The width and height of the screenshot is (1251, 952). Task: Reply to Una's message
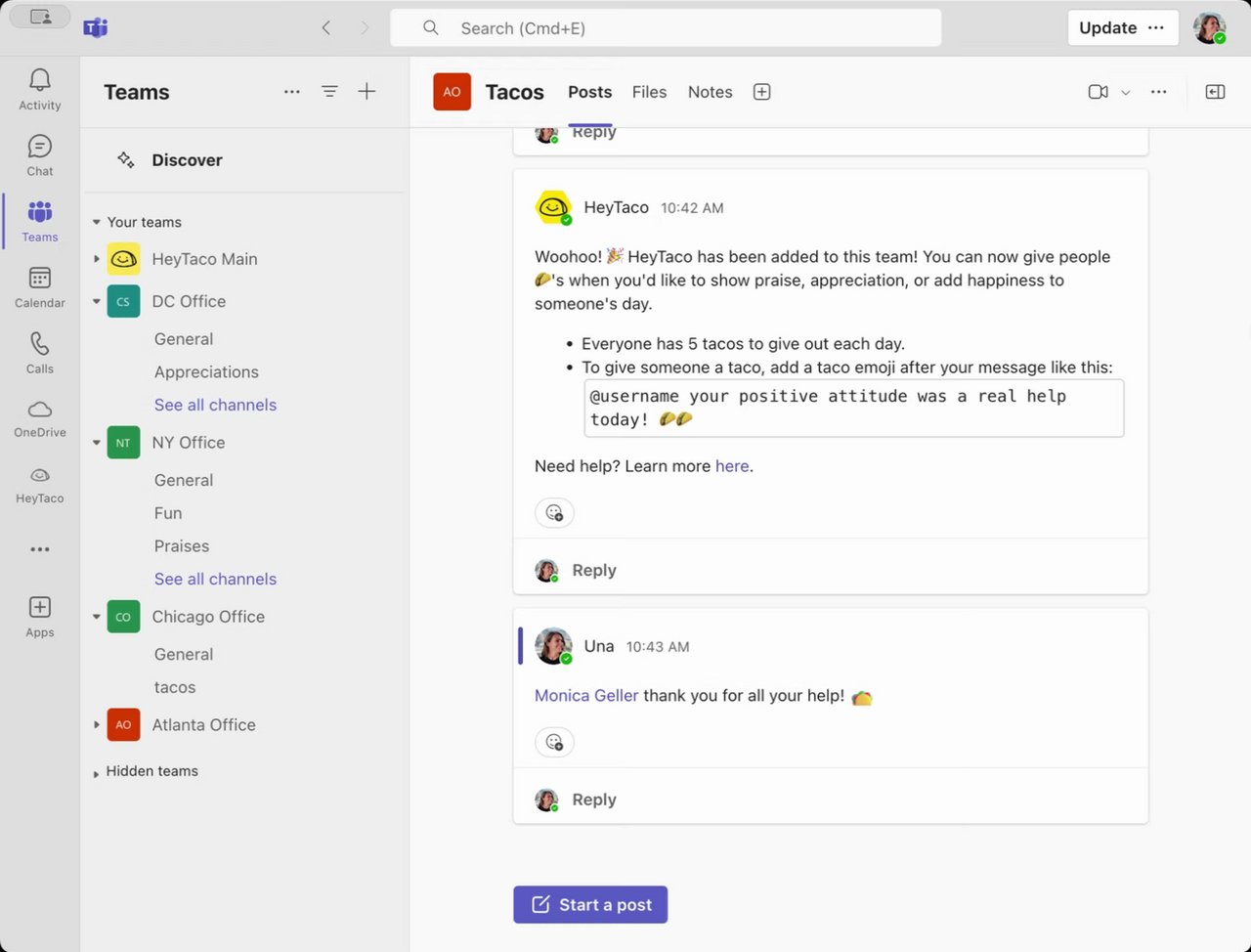click(593, 800)
